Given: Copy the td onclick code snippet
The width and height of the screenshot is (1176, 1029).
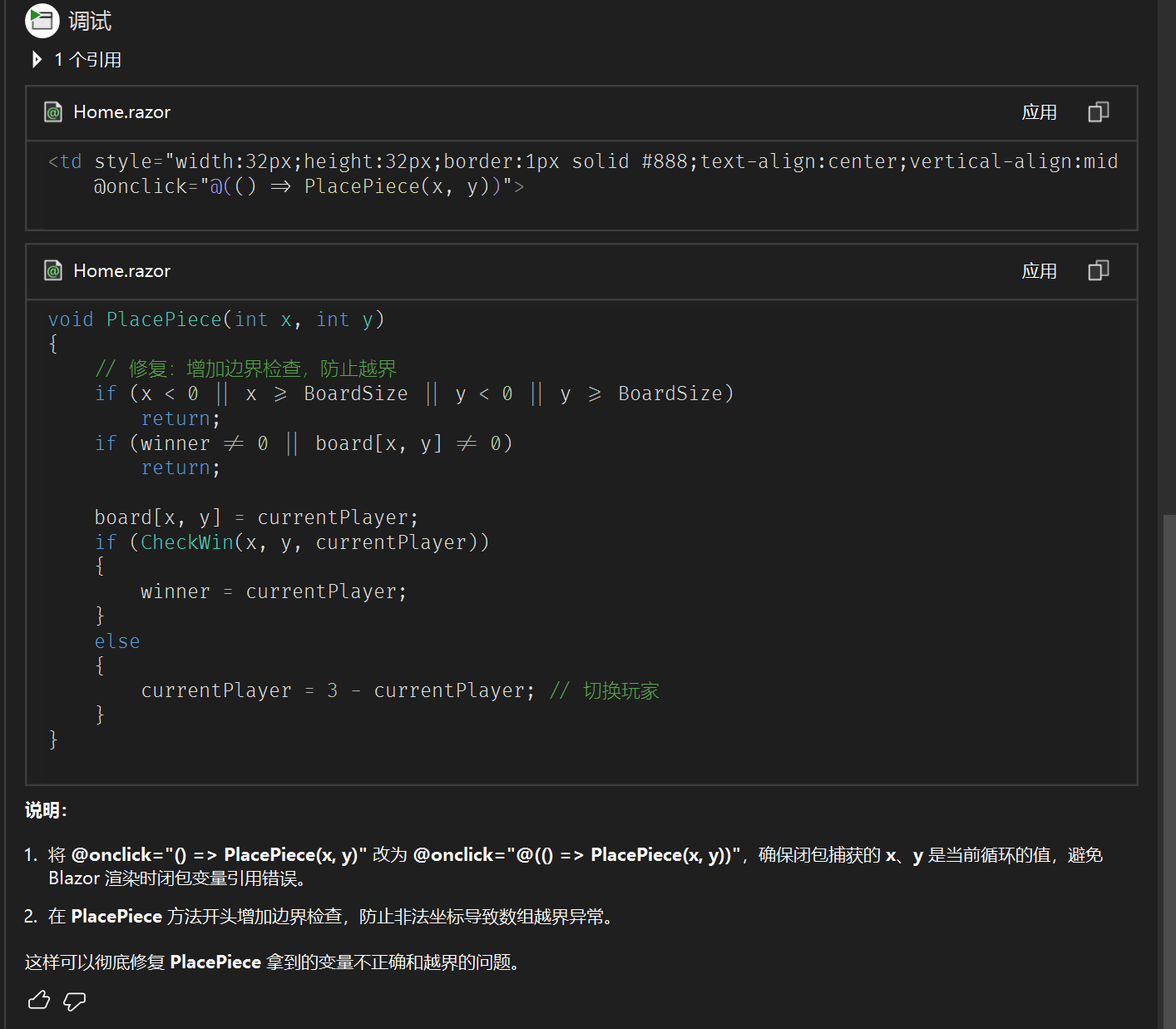Looking at the screenshot, I should point(1098,112).
